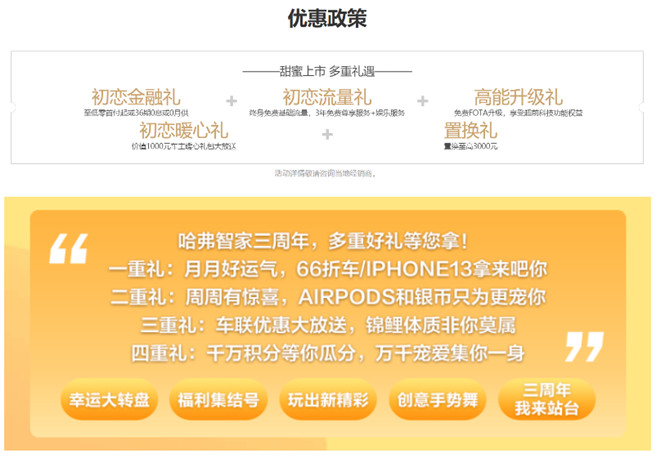Click the 置换至高3000元 text
Image resolution: width=660 pixels, height=457 pixels.
(471, 146)
